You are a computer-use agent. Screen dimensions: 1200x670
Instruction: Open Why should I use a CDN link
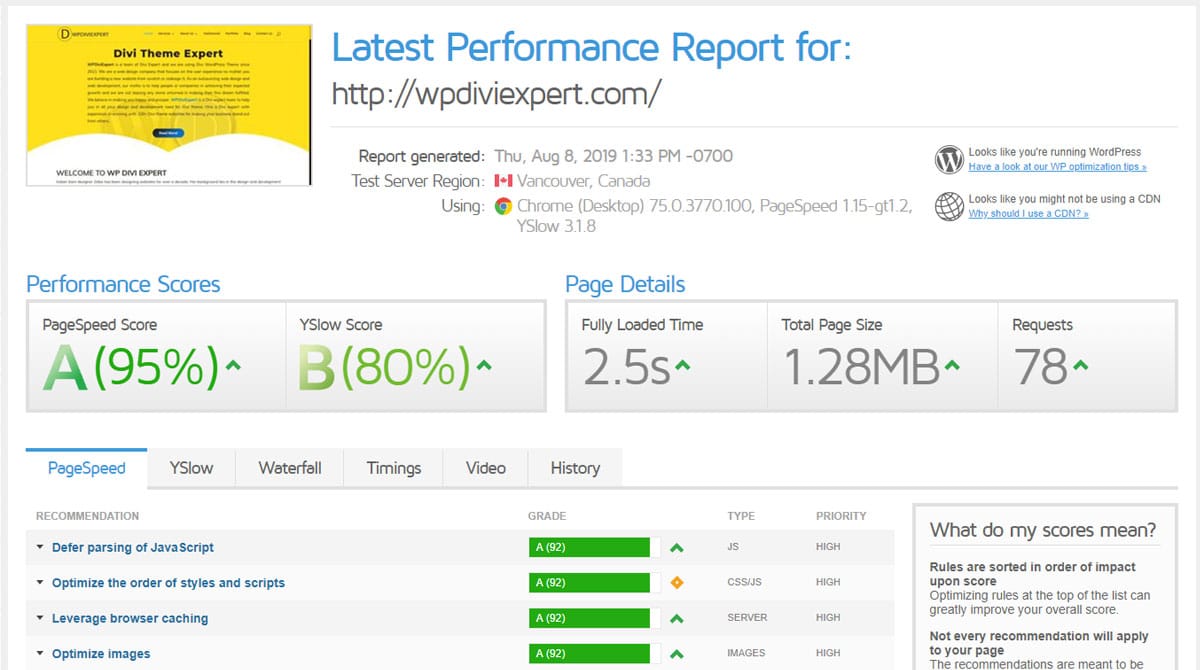pos(1028,214)
